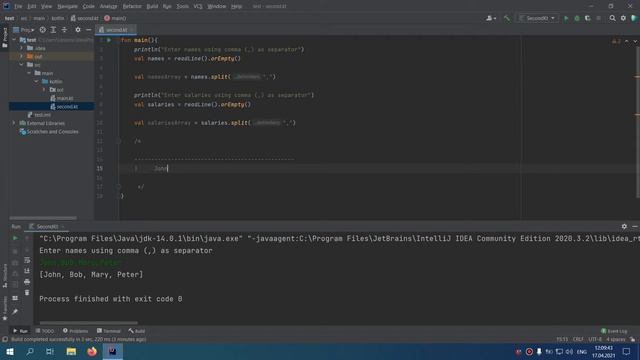Image resolution: width=640 pixels, height=360 pixels.
Task: Open the File menu
Action: [18, 6]
